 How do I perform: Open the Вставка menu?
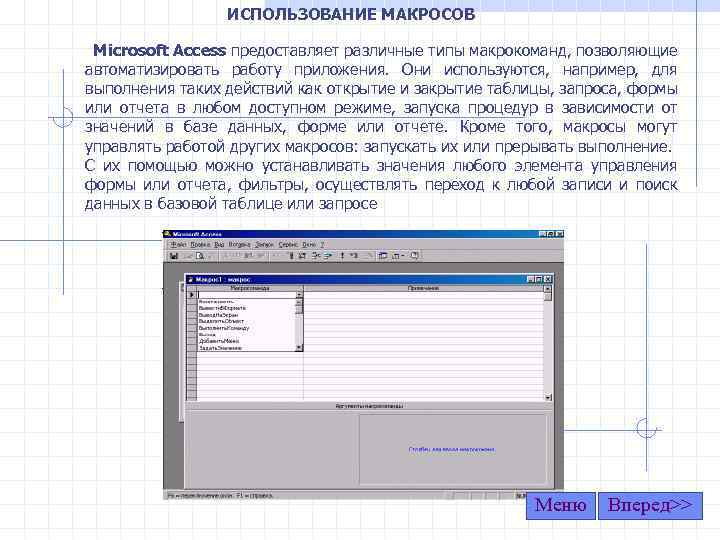tap(239, 245)
